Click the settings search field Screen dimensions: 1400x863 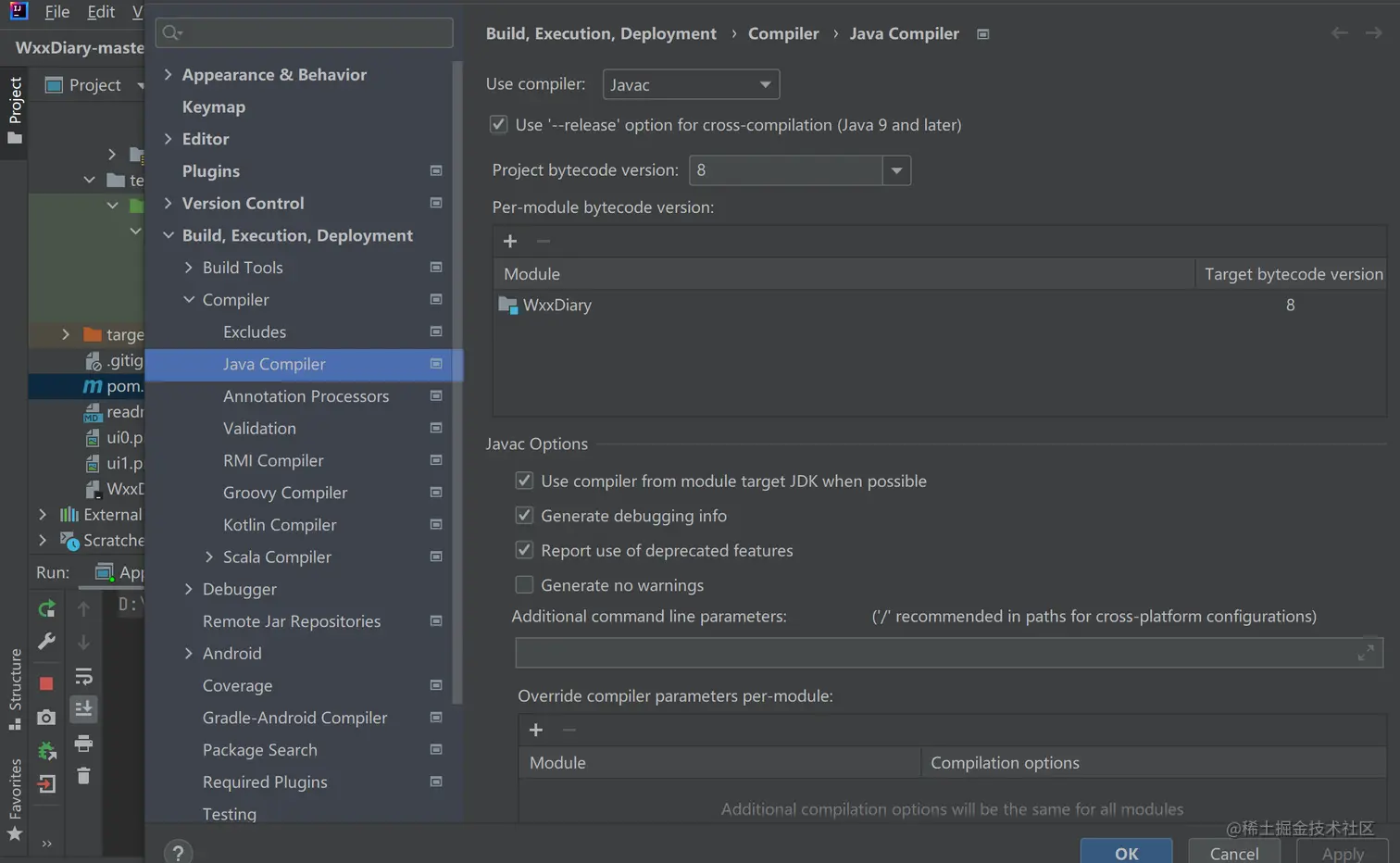tap(306, 33)
